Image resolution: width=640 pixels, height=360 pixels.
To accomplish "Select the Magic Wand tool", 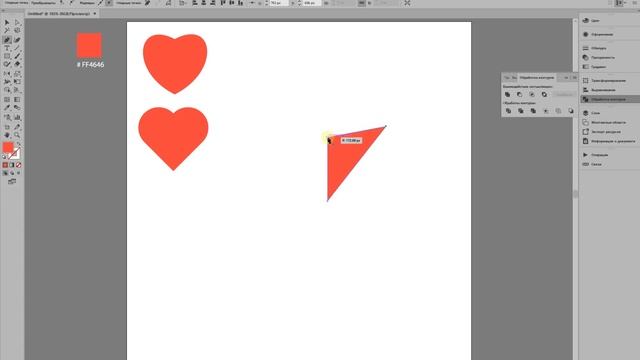I will click(7, 30).
